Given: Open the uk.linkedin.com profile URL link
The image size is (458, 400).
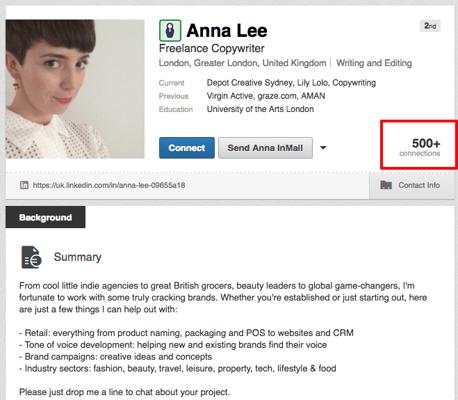Looking at the screenshot, I should point(109,185).
